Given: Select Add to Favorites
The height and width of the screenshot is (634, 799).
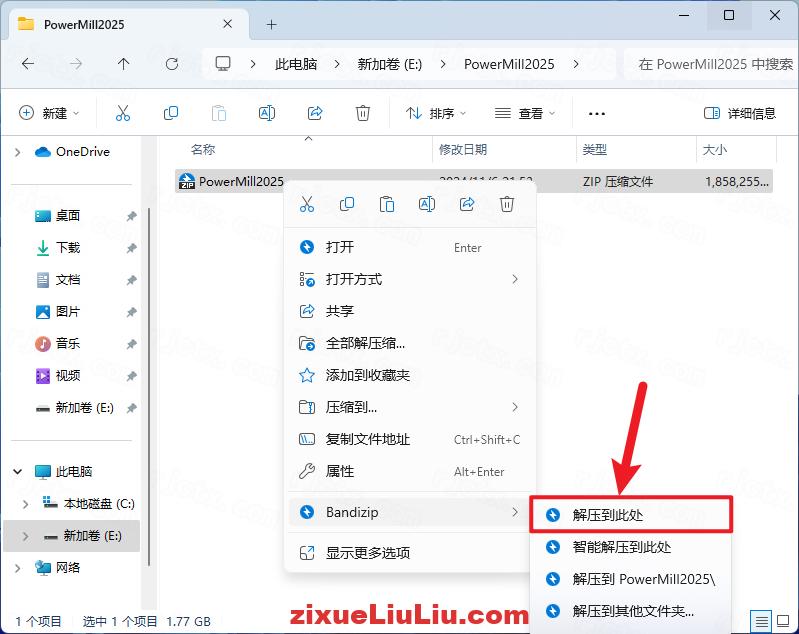Looking at the screenshot, I should (x=411, y=375).
